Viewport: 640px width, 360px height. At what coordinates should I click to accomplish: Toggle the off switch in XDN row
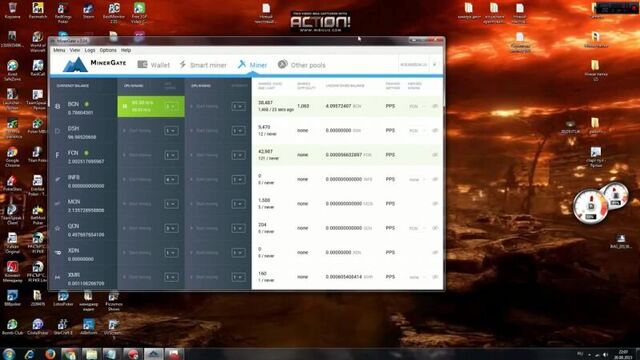click(435, 252)
